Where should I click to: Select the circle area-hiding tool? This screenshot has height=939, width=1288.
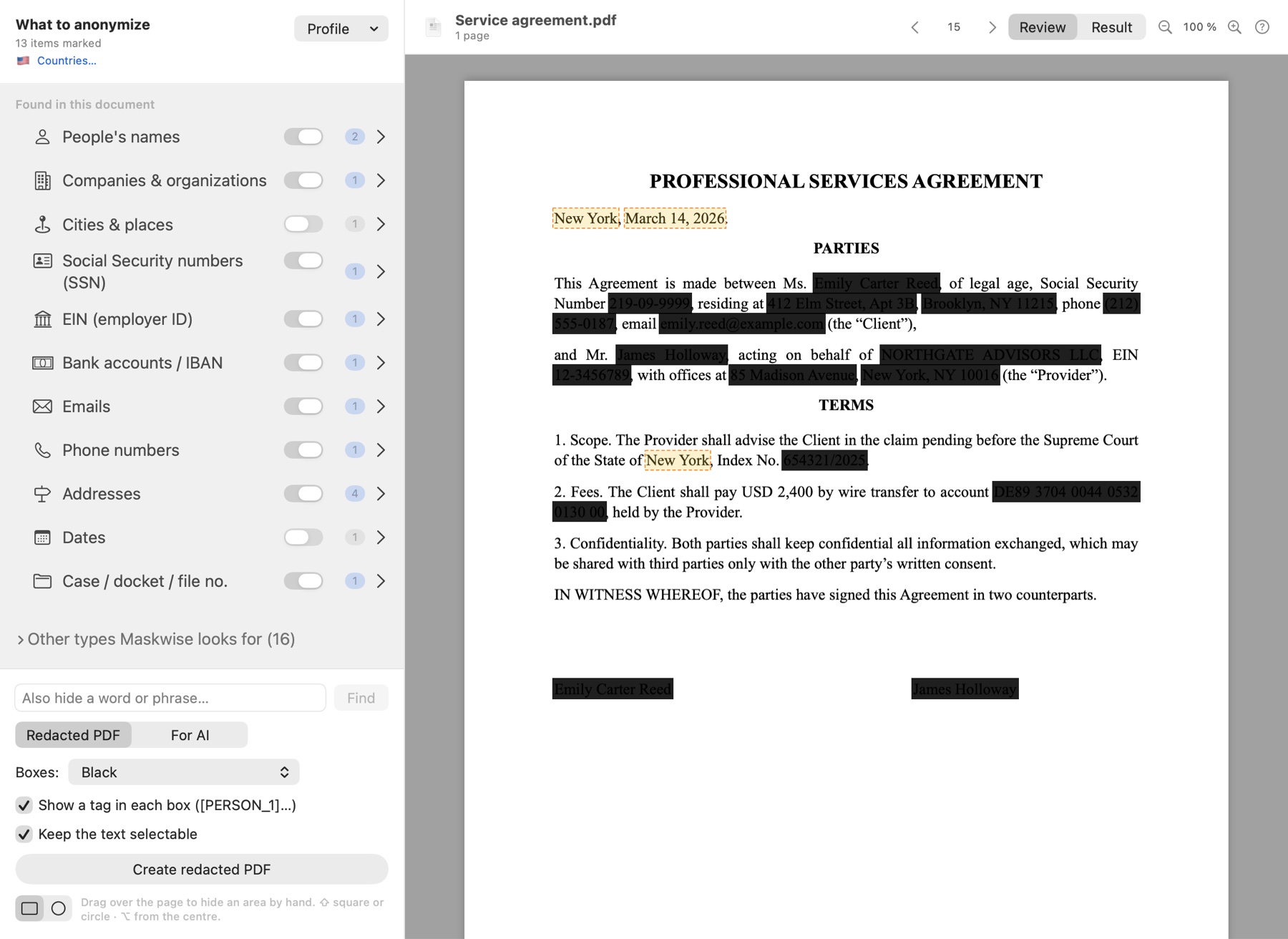(x=59, y=908)
